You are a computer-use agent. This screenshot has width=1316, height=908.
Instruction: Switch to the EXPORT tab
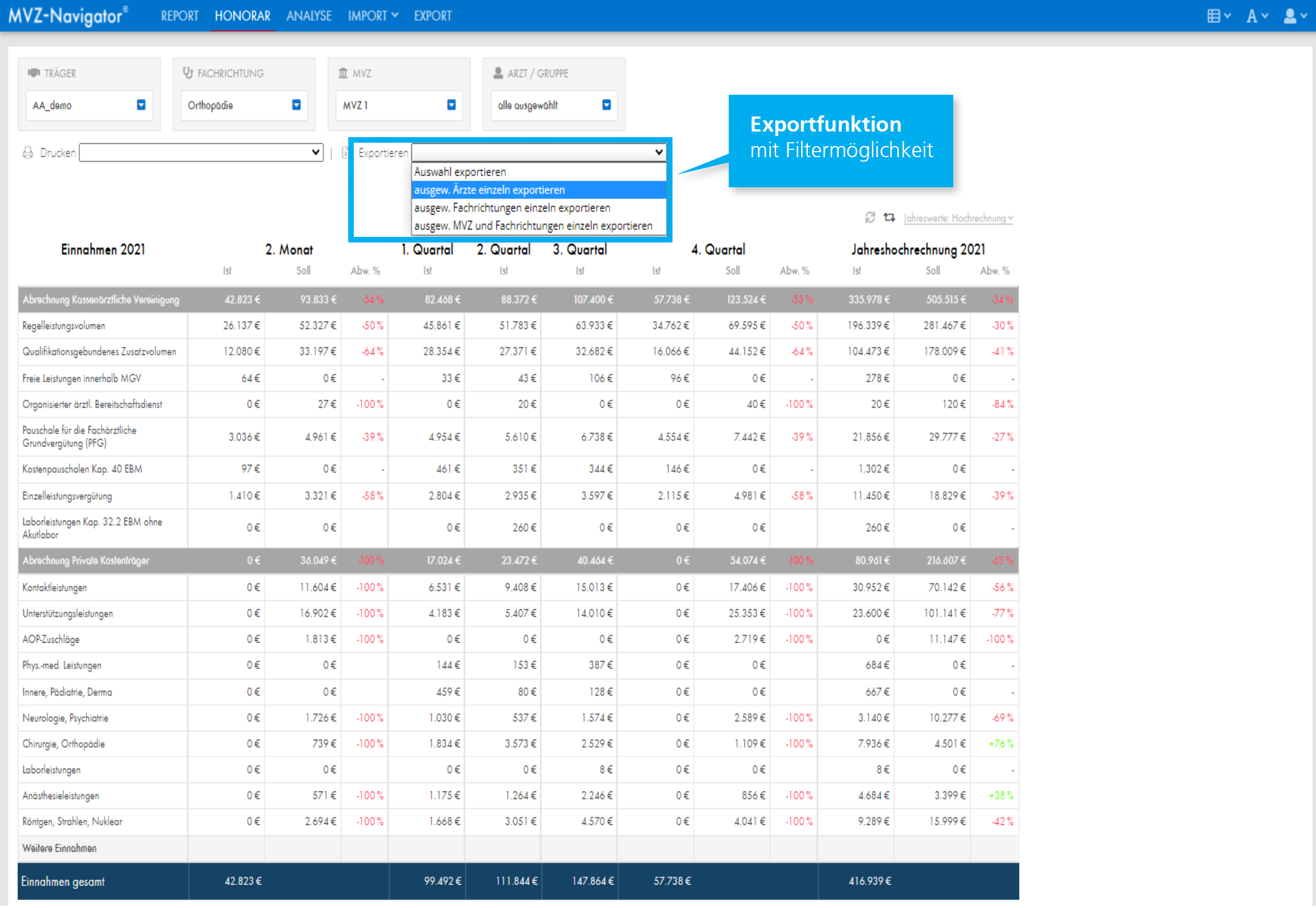433,16
